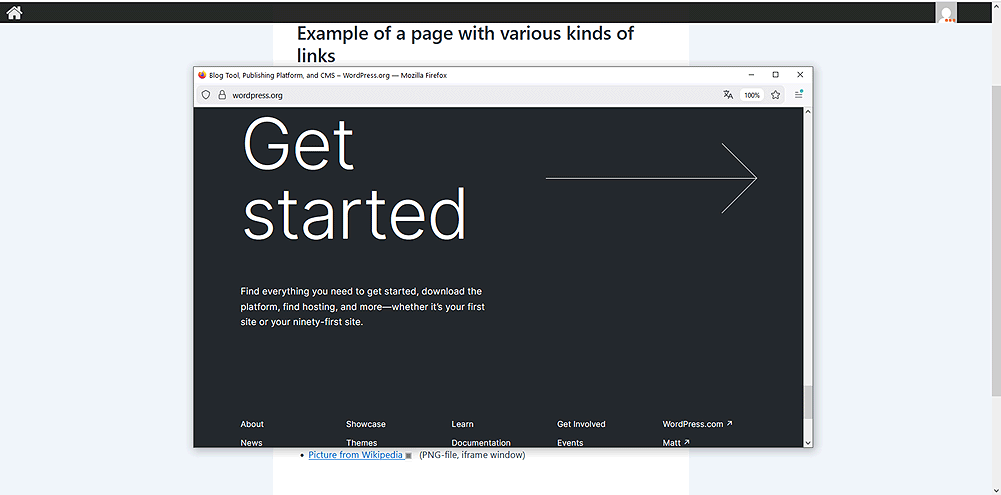
Task: Open the WordPress.com external link
Action: 697,424
